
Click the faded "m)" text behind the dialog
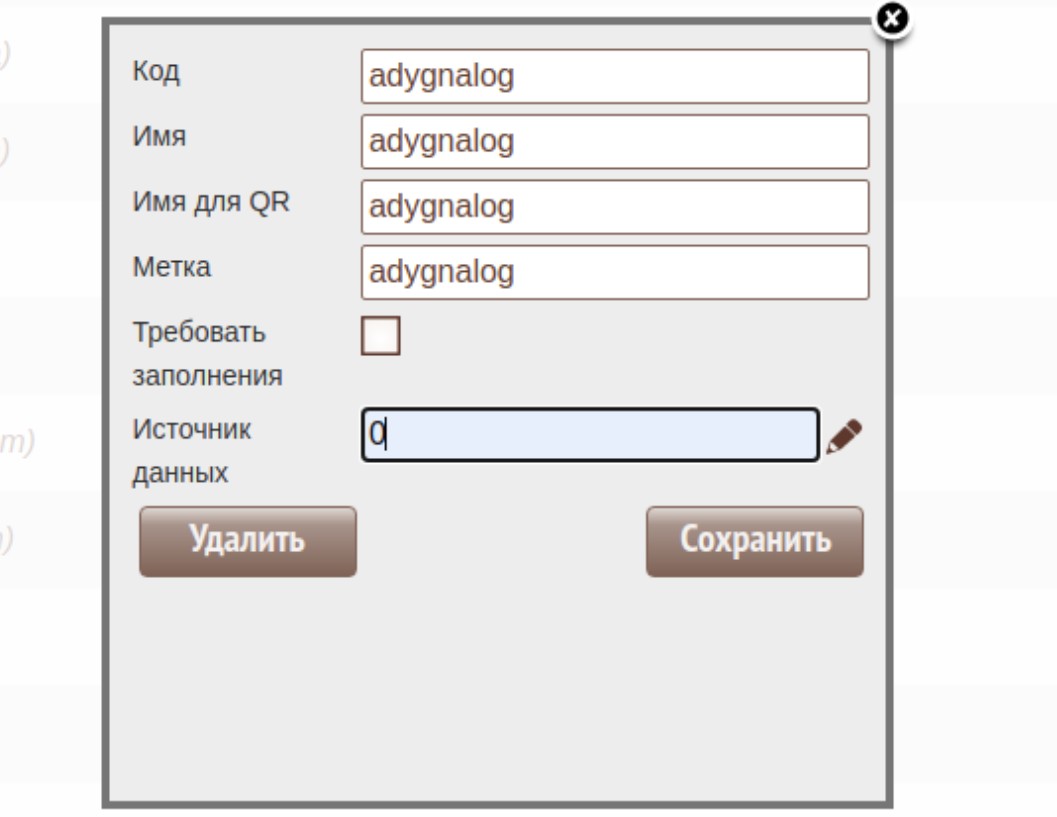coord(18,443)
